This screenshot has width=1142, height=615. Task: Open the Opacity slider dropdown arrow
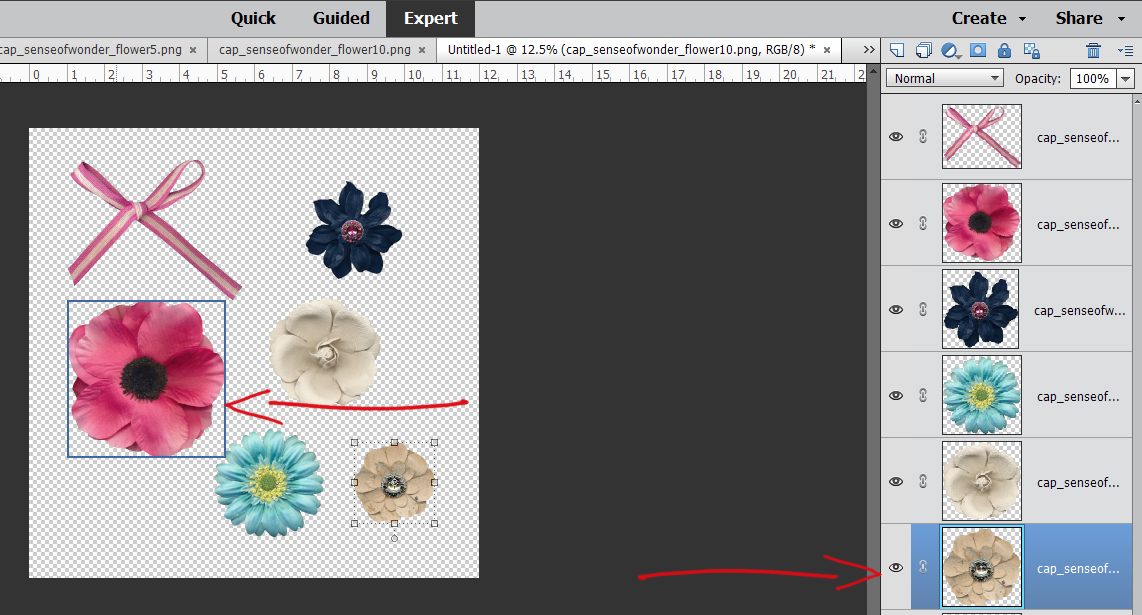point(1126,79)
